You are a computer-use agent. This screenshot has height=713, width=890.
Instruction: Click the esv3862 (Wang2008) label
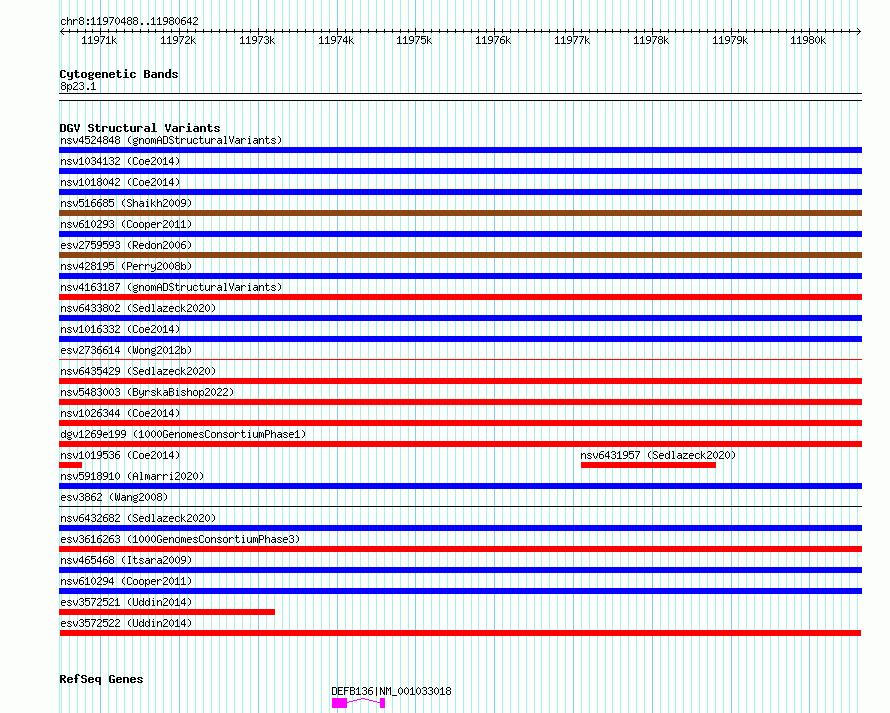coord(114,497)
